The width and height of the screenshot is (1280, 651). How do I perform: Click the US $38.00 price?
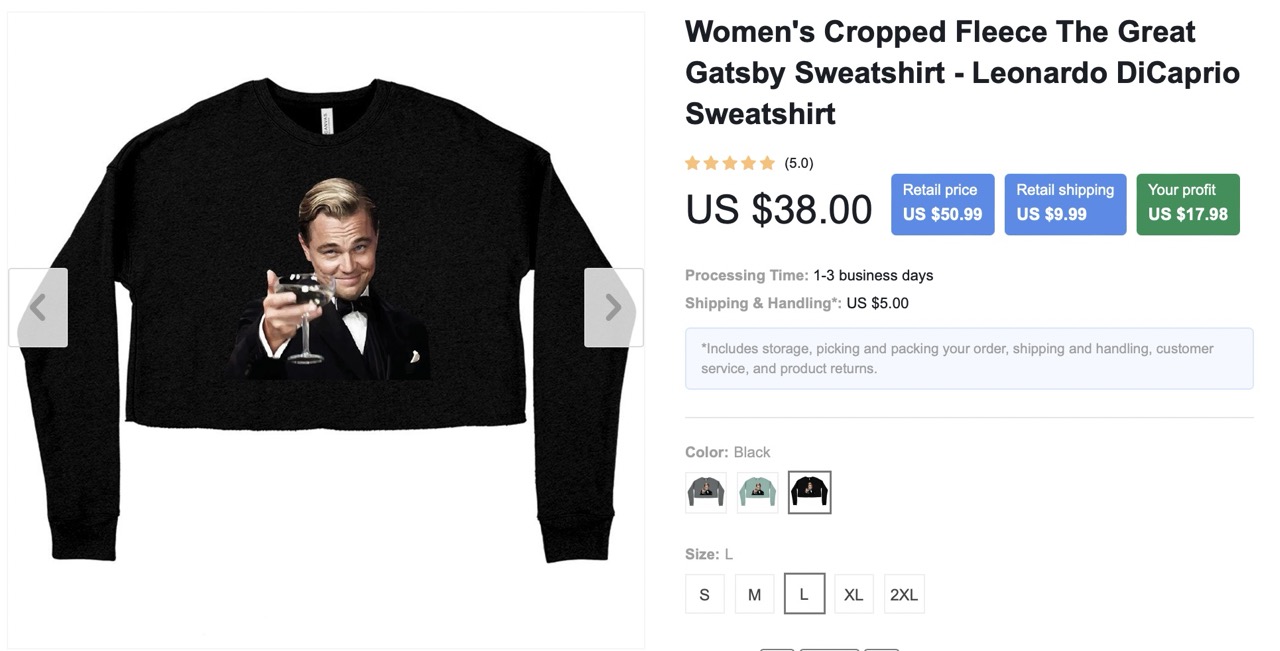[x=779, y=209]
